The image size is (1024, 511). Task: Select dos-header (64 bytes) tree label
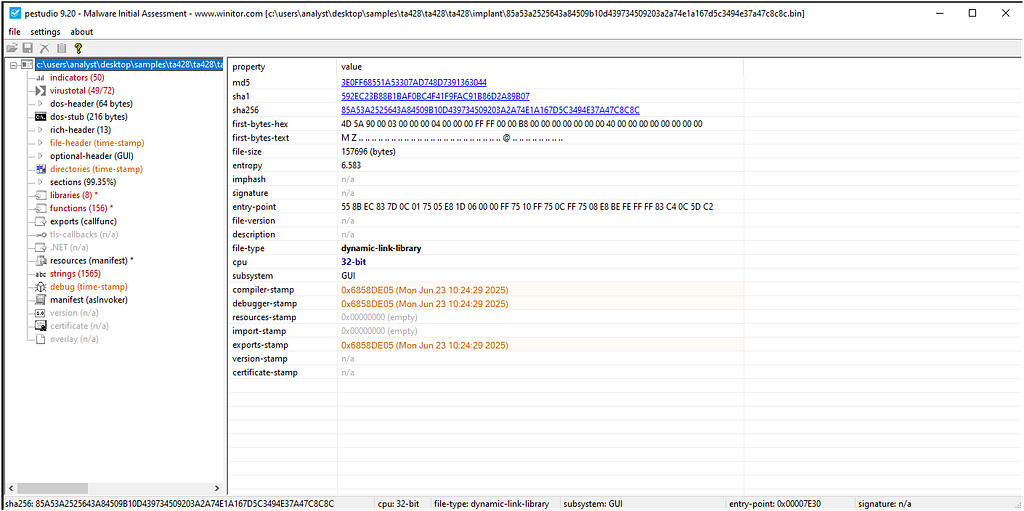tap(91, 104)
